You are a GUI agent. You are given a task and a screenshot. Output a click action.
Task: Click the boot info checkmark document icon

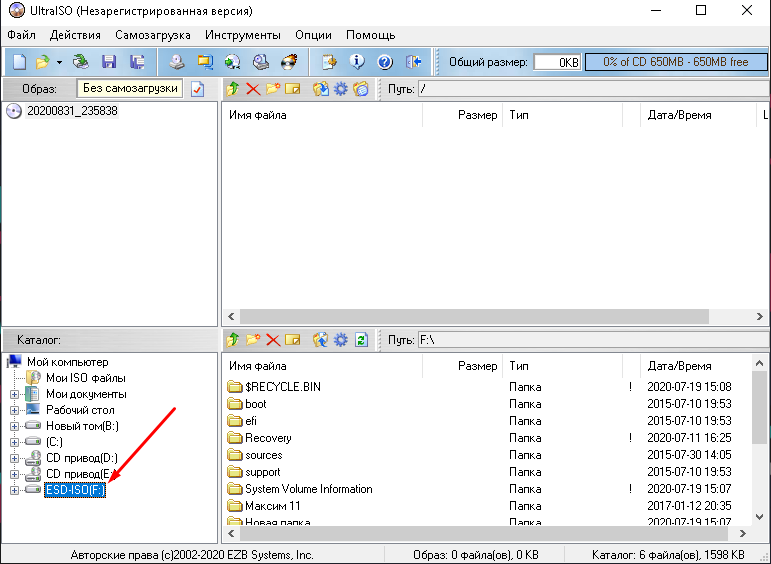pyautogui.click(x=198, y=89)
